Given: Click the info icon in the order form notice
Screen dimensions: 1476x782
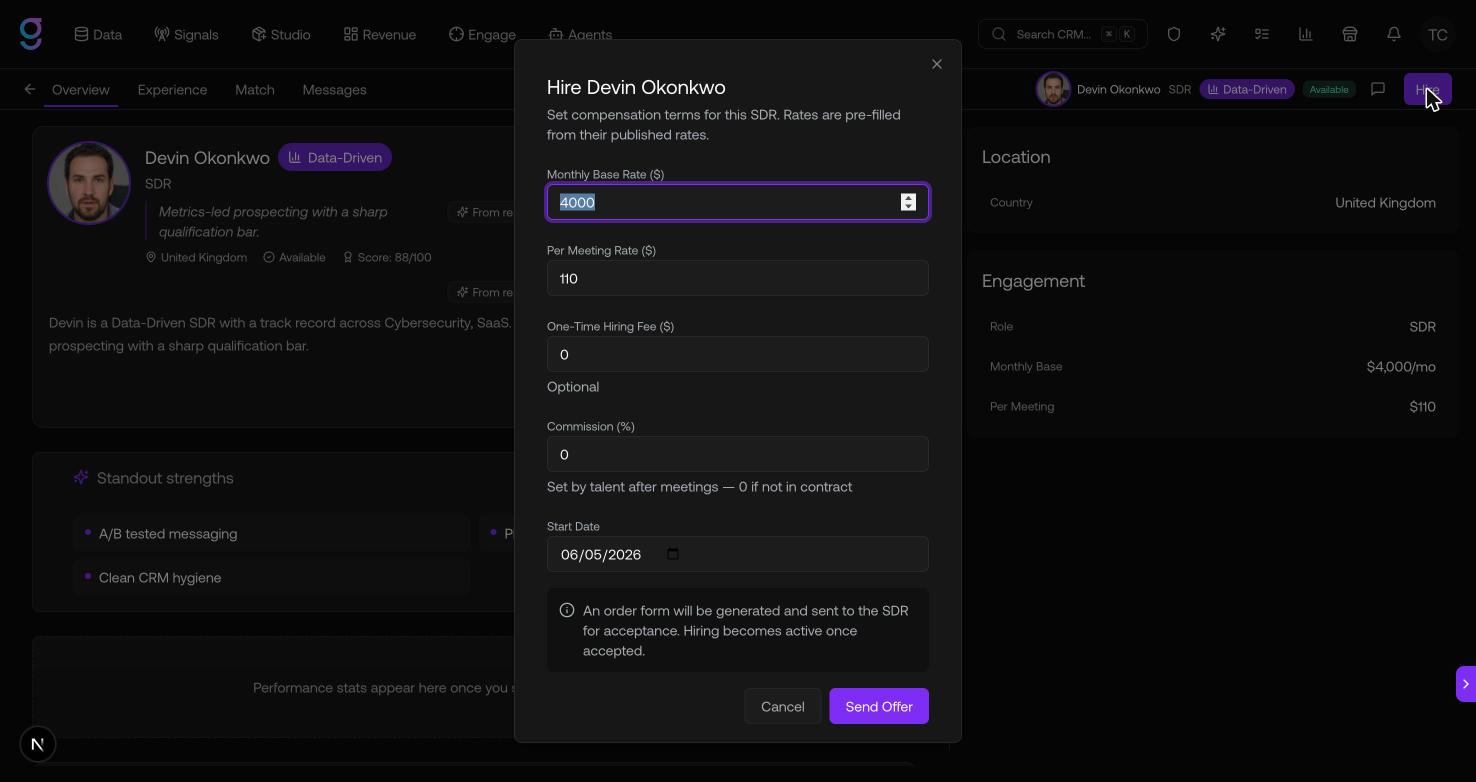Looking at the screenshot, I should pos(567,610).
